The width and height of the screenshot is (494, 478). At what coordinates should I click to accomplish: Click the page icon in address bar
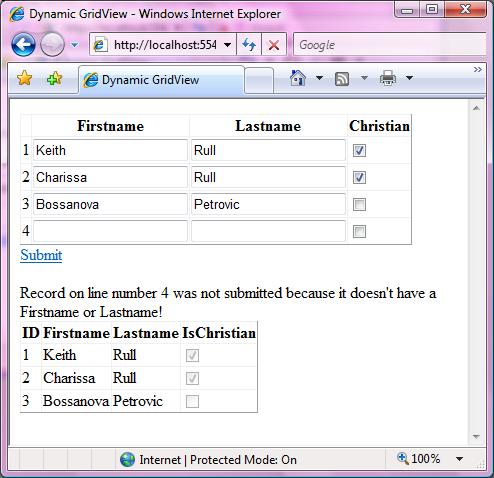pyautogui.click(x=100, y=45)
